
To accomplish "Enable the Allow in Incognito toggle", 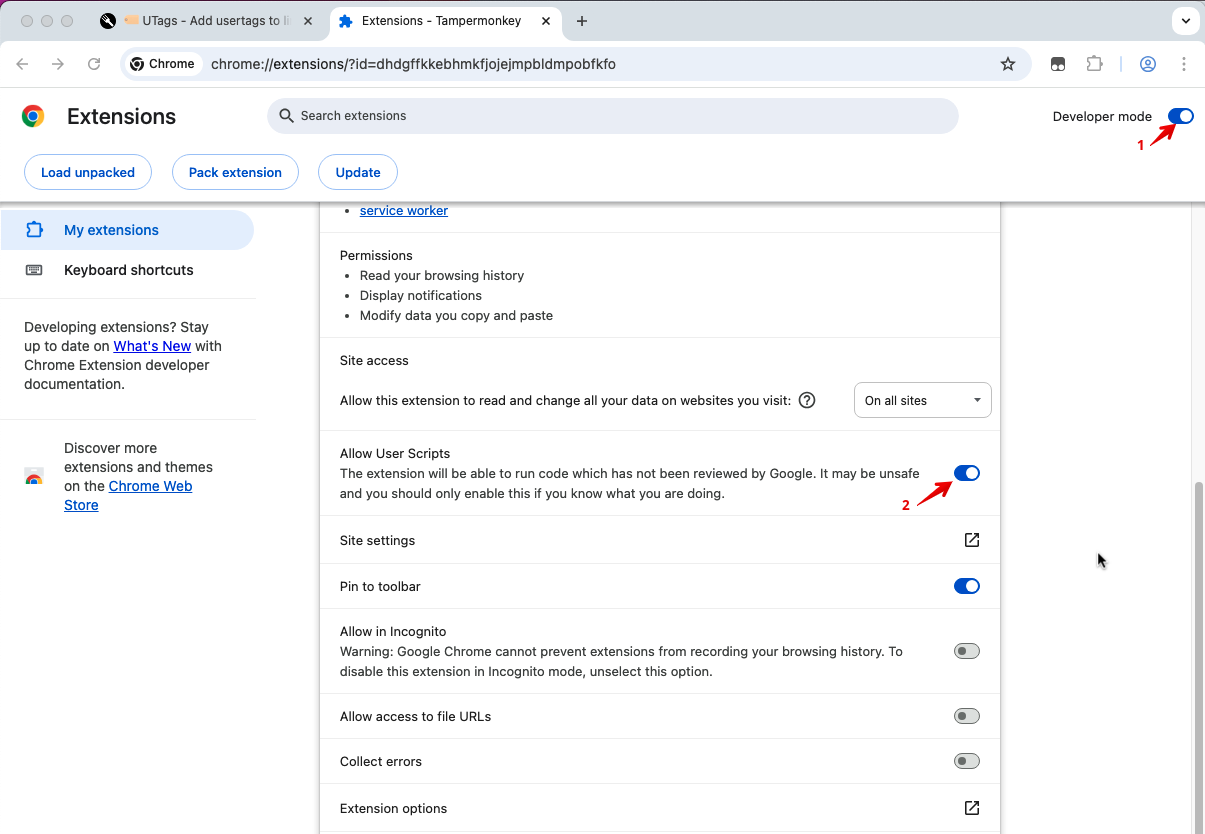I will (x=966, y=651).
